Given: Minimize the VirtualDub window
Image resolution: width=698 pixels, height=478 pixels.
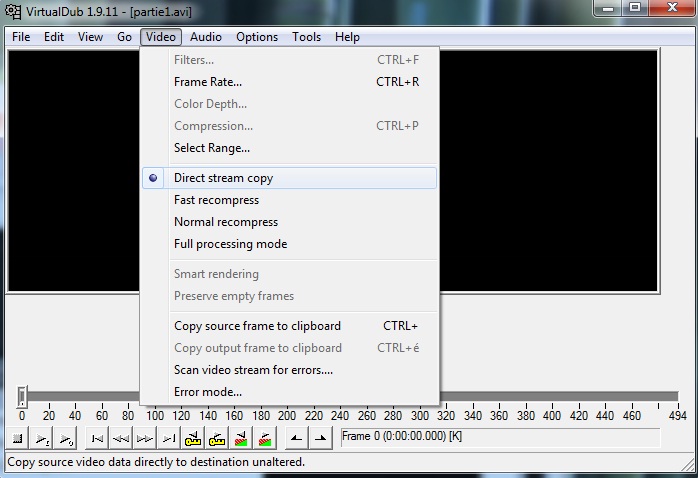Looking at the screenshot, I should coord(608,8).
